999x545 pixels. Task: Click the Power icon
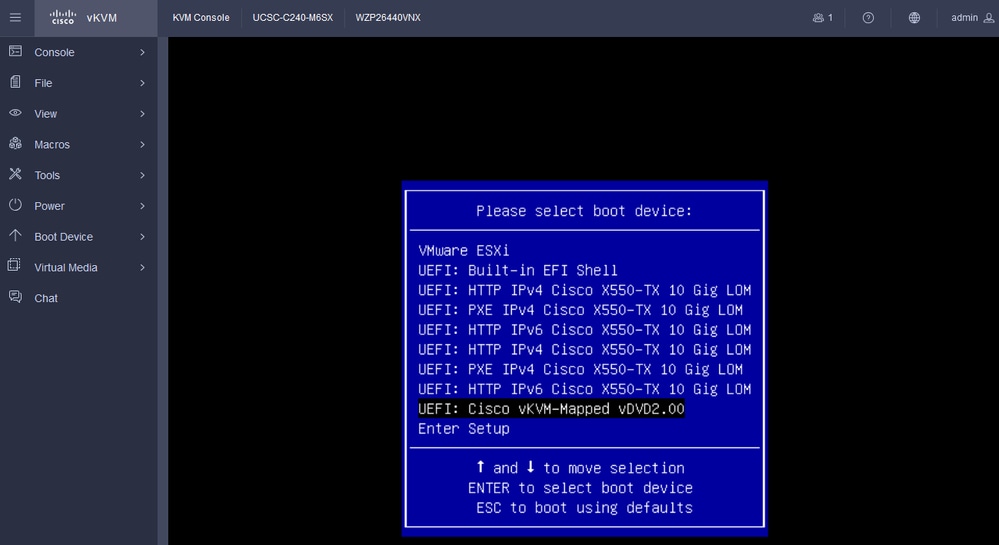pyautogui.click(x=15, y=205)
